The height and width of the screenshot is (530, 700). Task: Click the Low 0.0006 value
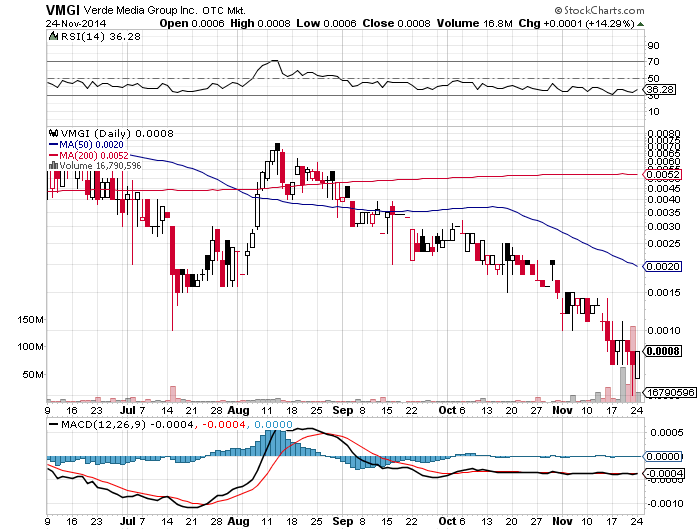(326, 23)
